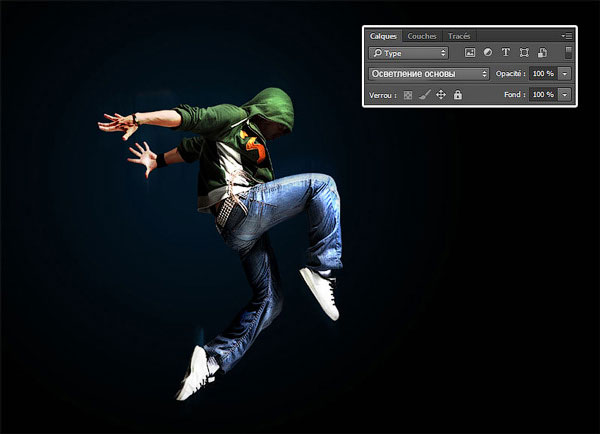Open the layers panel flyout menu
The height and width of the screenshot is (434, 600).
(x=567, y=36)
